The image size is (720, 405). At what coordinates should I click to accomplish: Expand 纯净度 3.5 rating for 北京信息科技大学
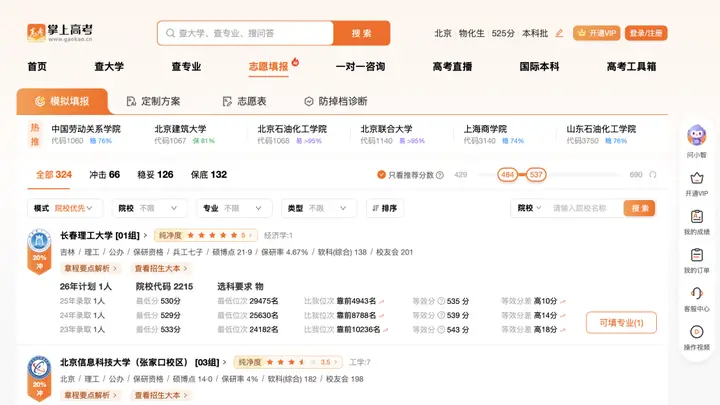click(x=288, y=362)
